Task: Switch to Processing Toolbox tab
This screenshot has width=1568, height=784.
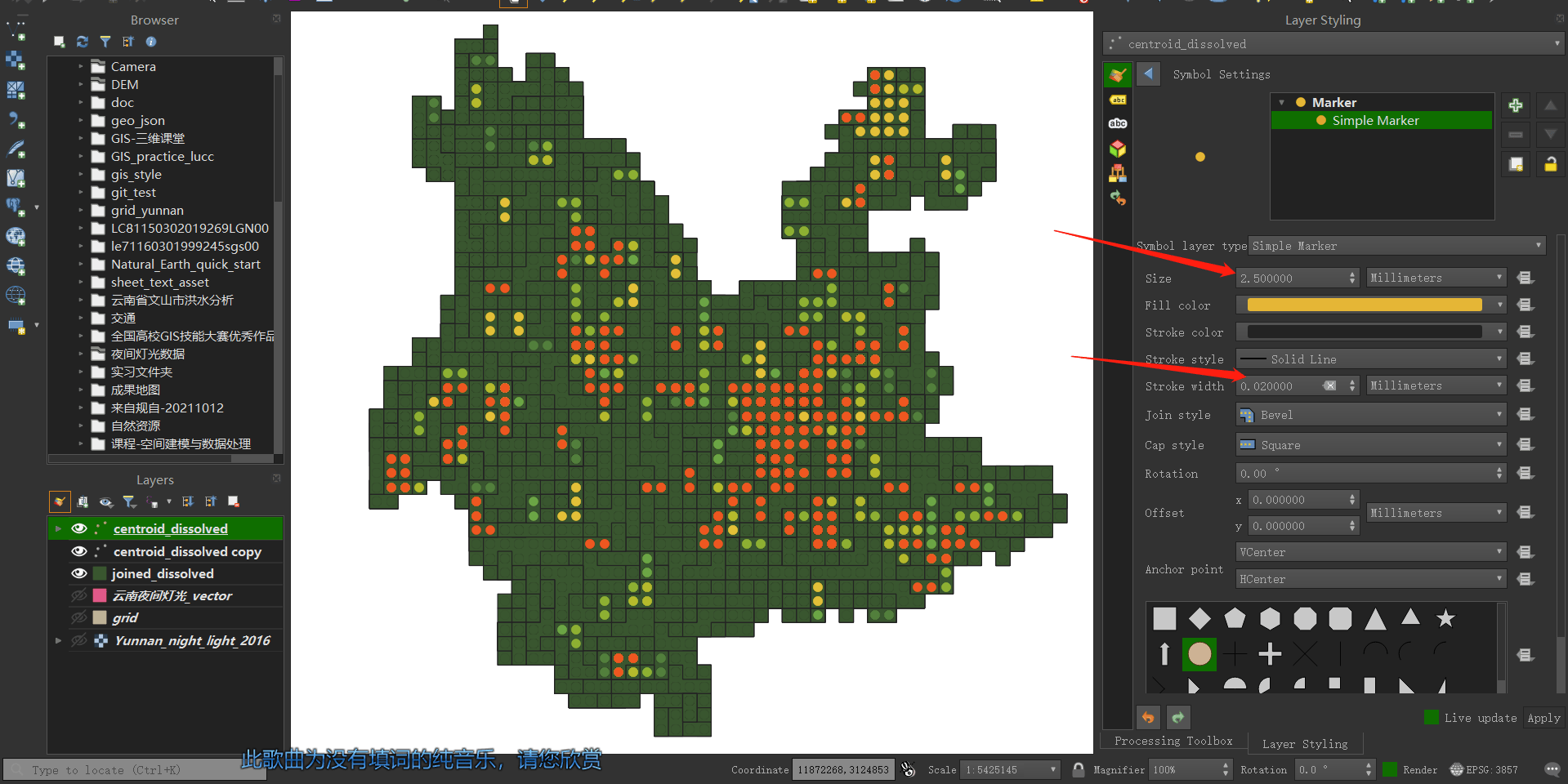Action: point(1173,742)
